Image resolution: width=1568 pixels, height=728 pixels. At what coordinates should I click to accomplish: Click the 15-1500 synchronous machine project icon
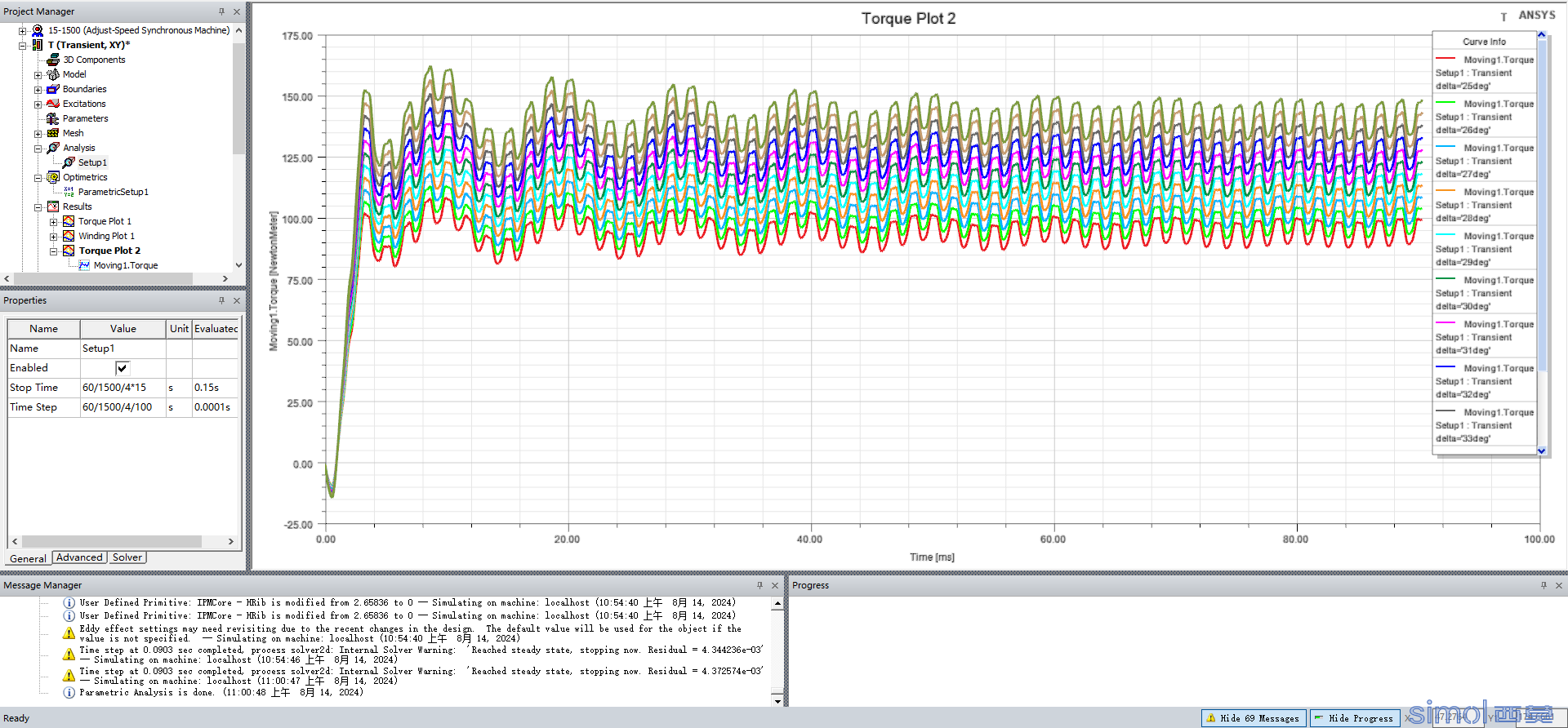pyautogui.click(x=38, y=30)
